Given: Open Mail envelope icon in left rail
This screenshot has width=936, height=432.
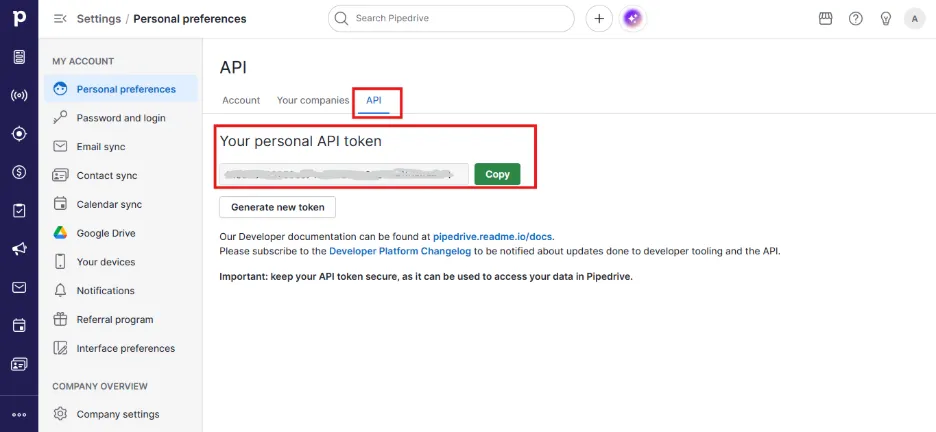Looking at the screenshot, I should pyautogui.click(x=19, y=288).
